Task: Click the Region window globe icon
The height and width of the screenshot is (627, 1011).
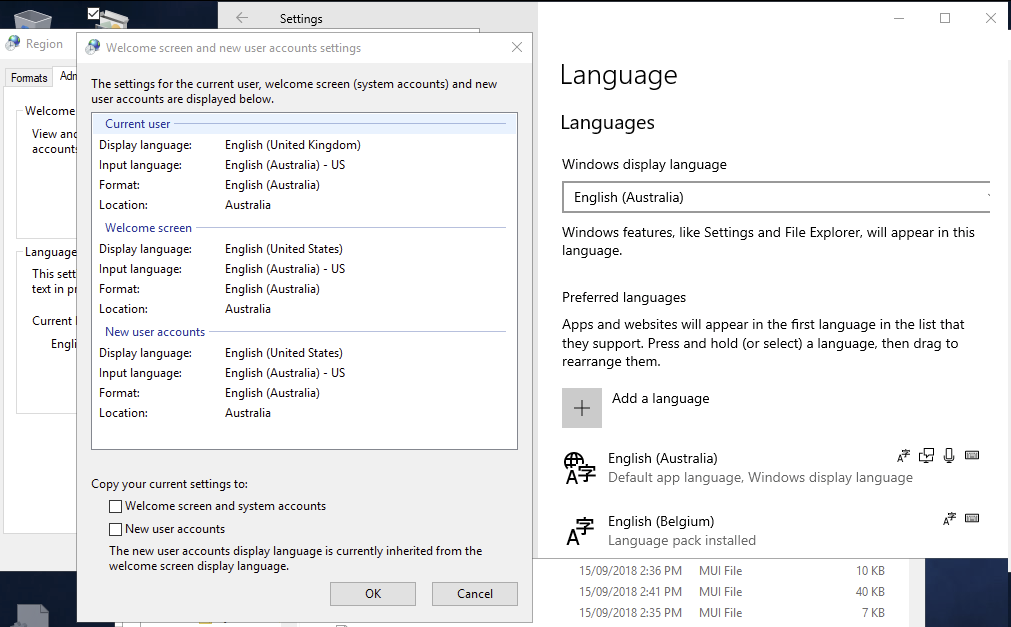Action: (x=12, y=44)
